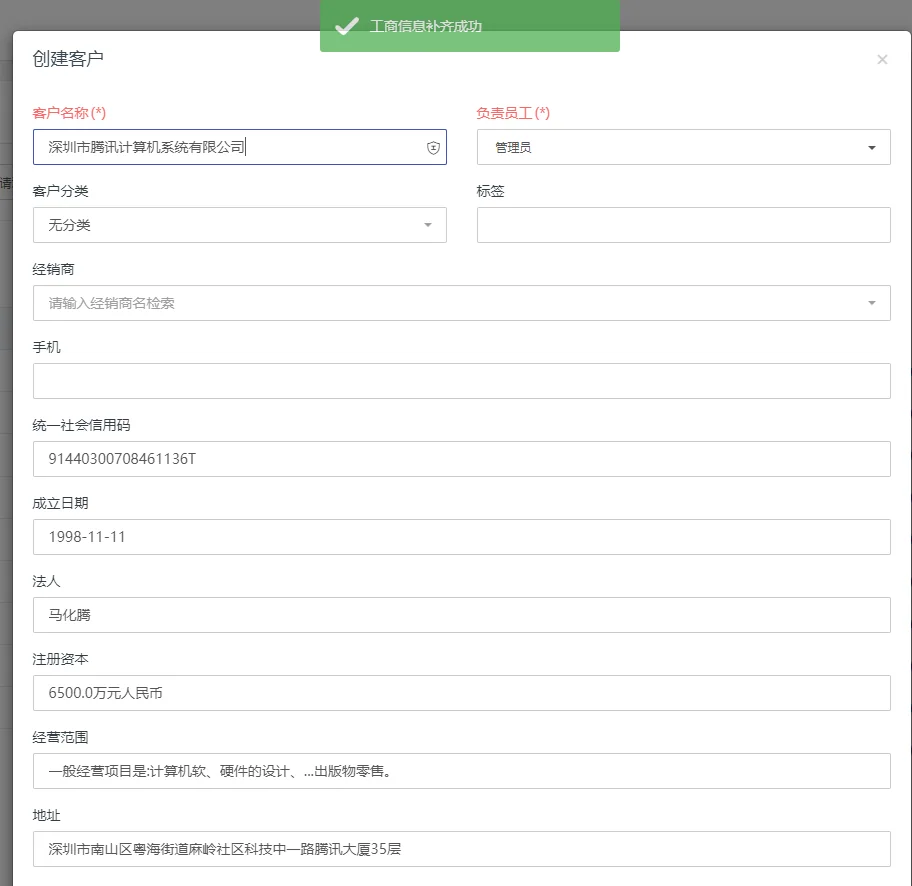Viewport: 912px width, 886px height.
Task: Click the 经销商 label
Action: click(54, 269)
